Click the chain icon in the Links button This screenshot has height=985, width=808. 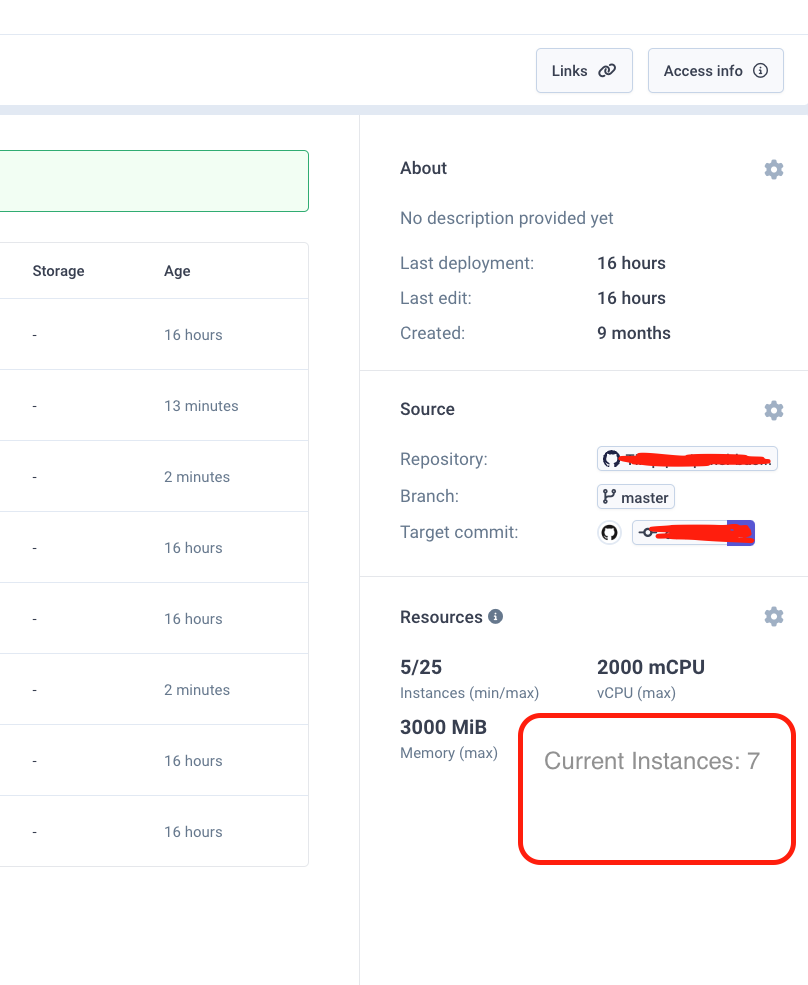pyautogui.click(x=607, y=71)
